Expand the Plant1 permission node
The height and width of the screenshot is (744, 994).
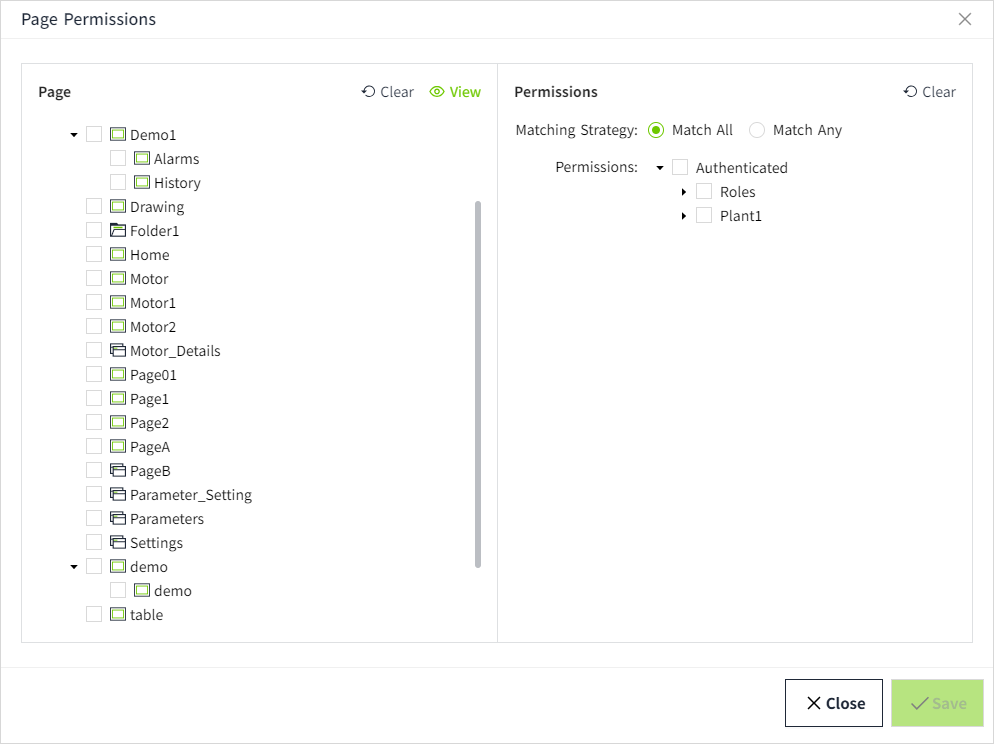click(x=684, y=216)
